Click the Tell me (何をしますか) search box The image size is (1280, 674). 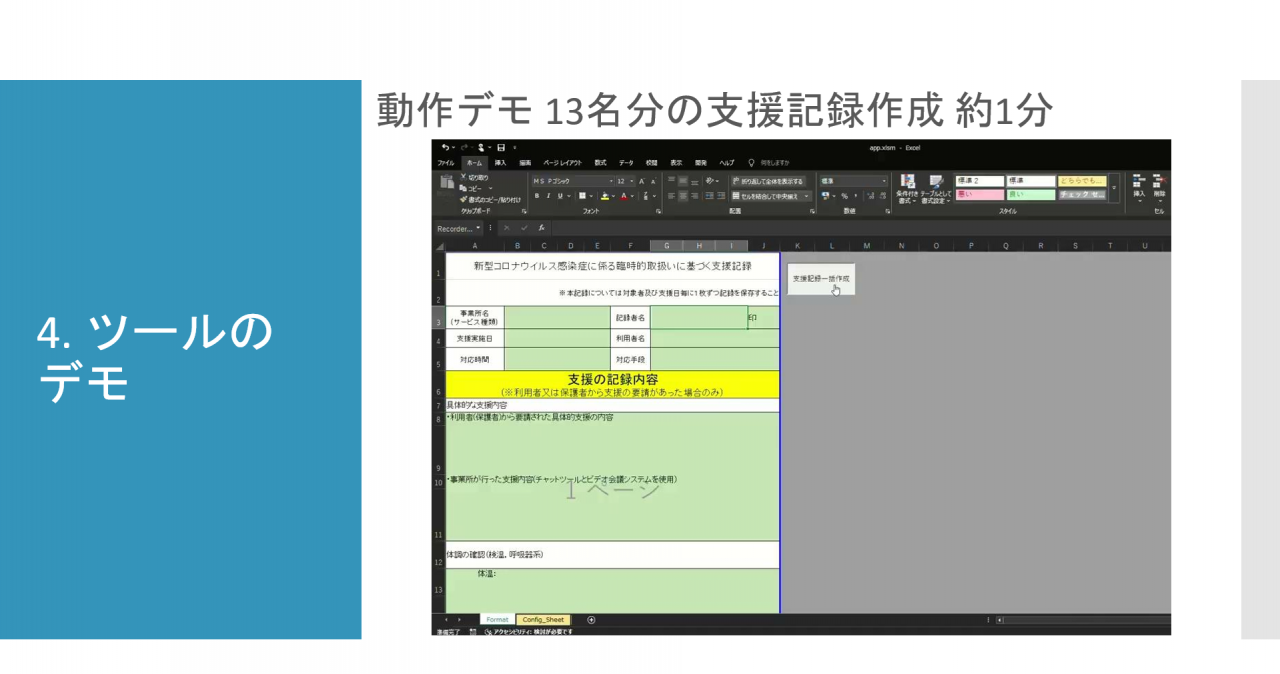(770, 163)
